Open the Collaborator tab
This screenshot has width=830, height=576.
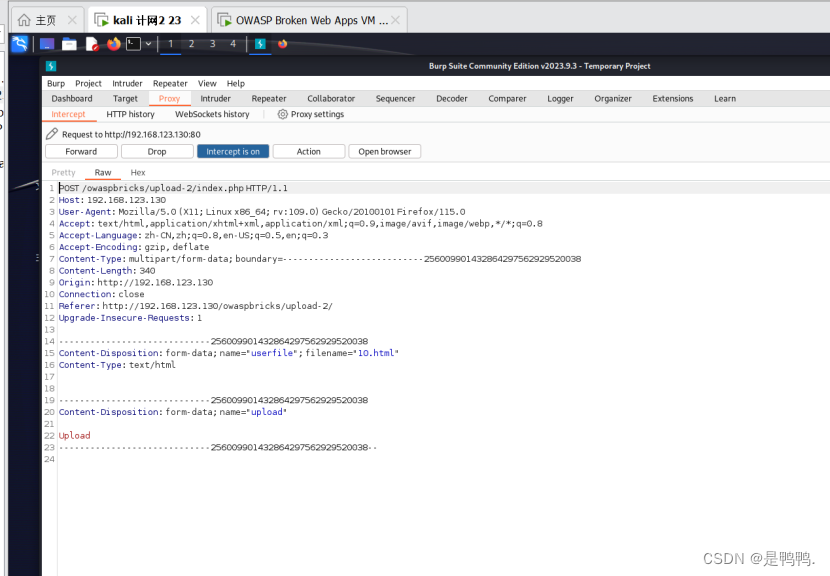[x=331, y=98]
